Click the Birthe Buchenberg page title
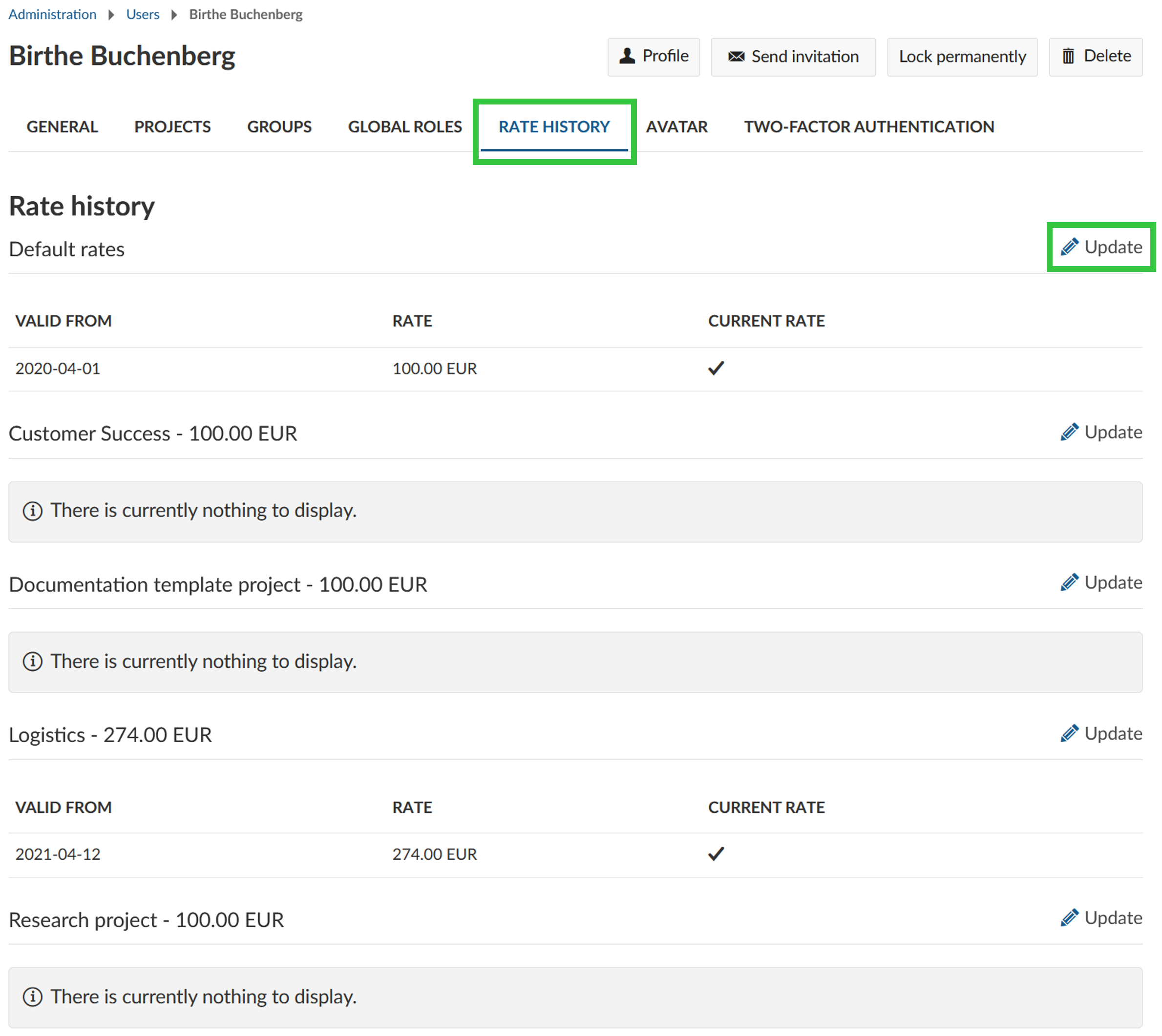The image size is (1162, 1036). coord(123,56)
